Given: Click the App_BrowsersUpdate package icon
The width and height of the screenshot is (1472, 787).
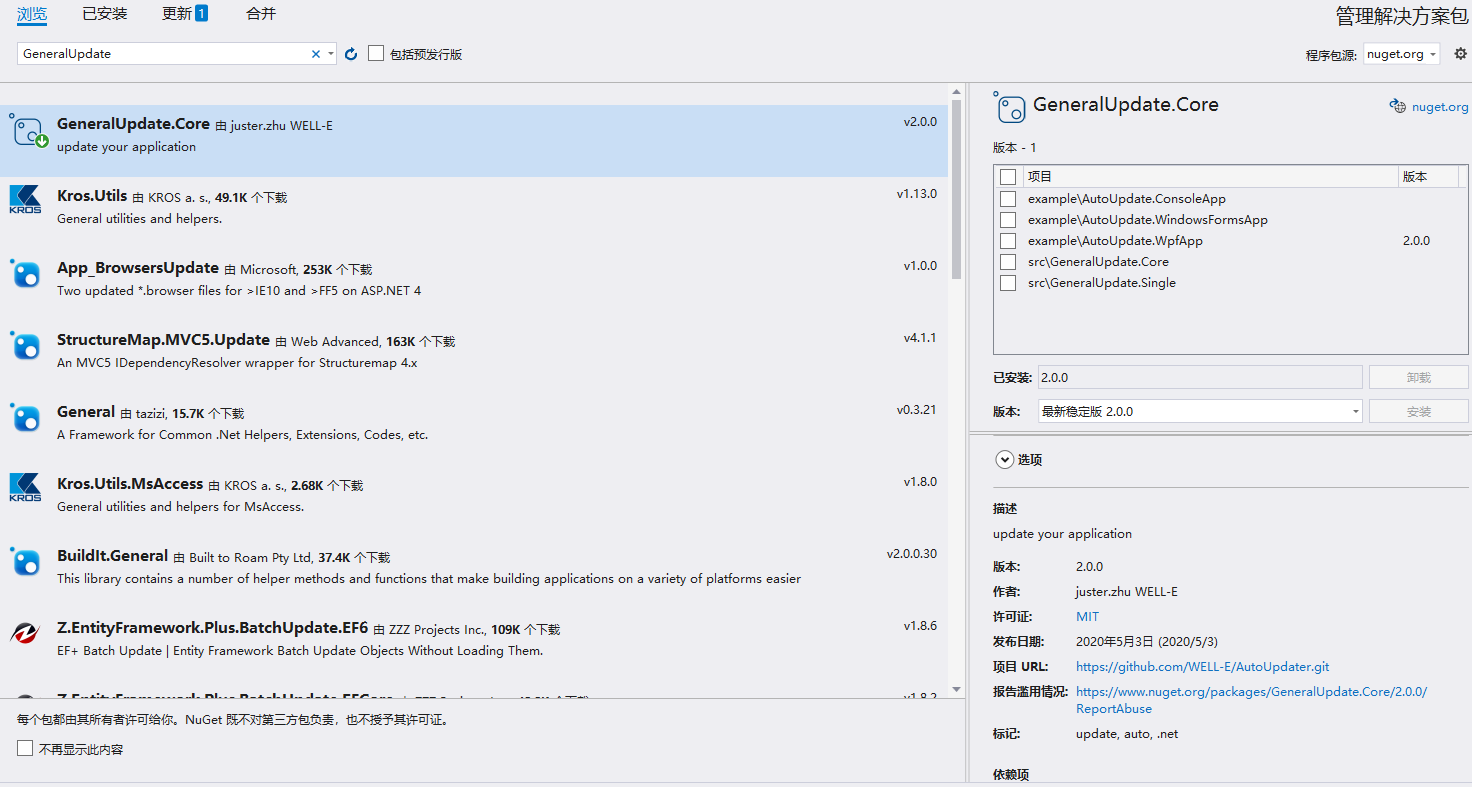Looking at the screenshot, I should [x=25, y=274].
